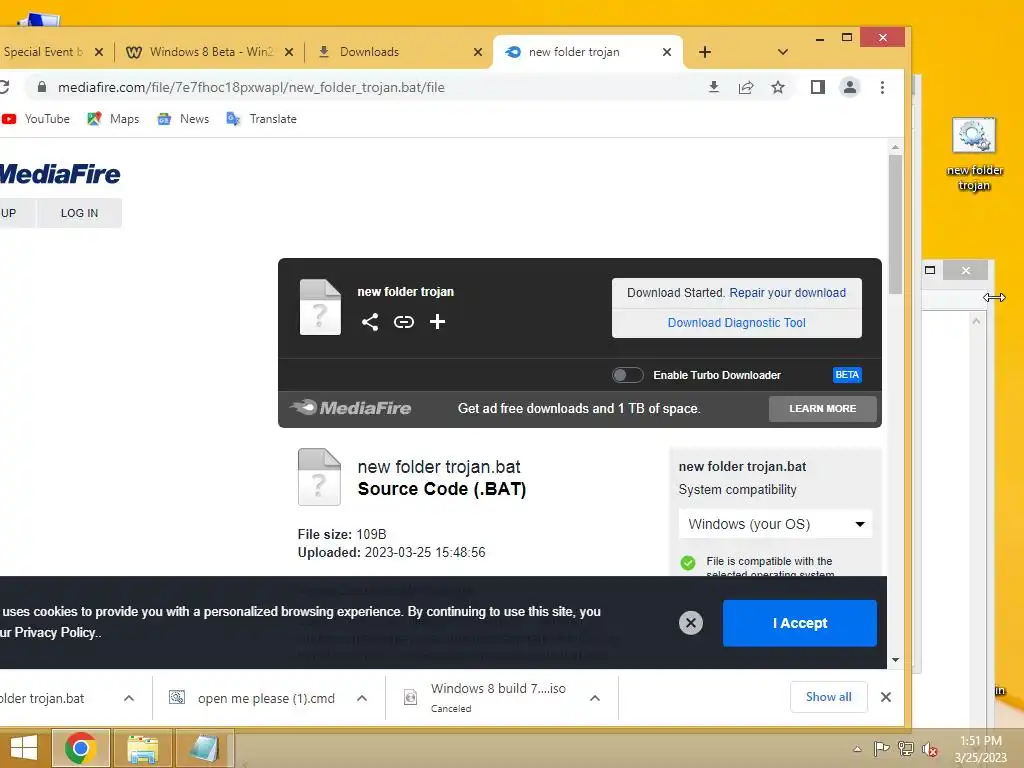Switch to the Downloads tab

pos(398,52)
